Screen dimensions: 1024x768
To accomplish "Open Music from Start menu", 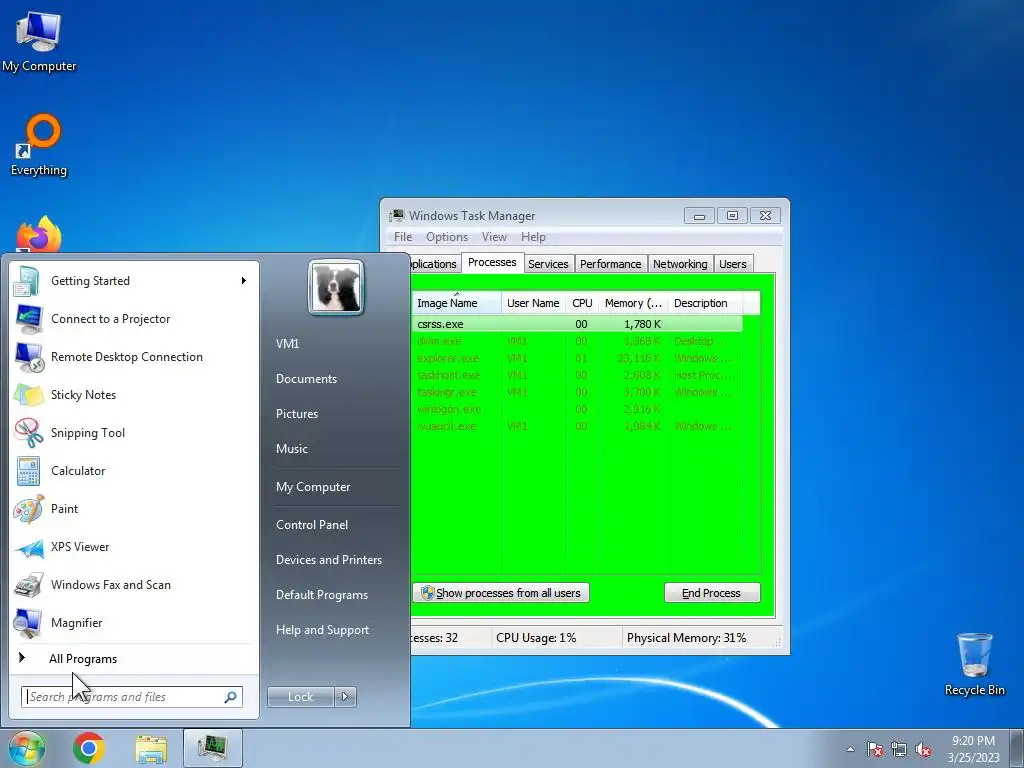I will pos(291,449).
